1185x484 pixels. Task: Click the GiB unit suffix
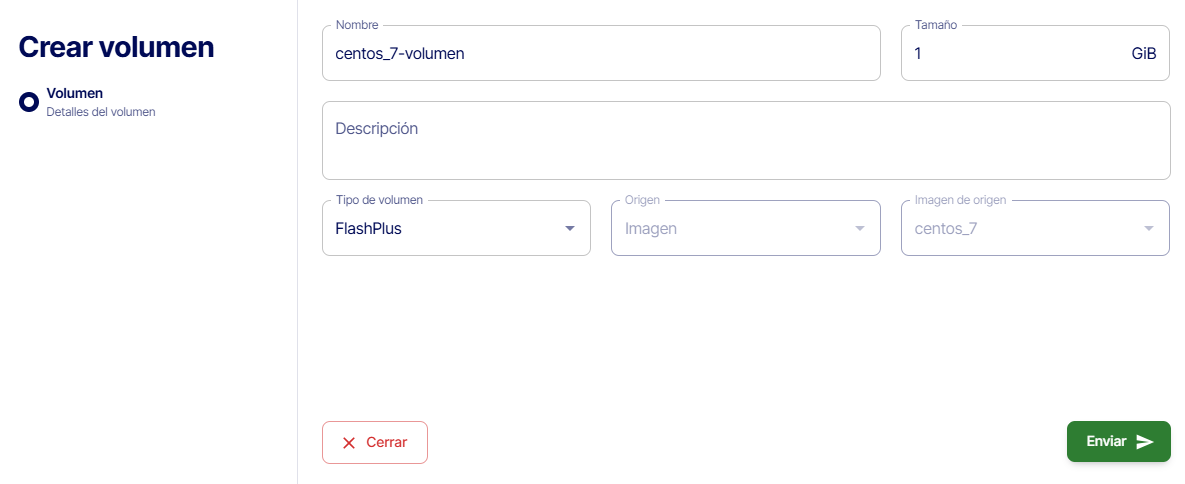click(1144, 54)
